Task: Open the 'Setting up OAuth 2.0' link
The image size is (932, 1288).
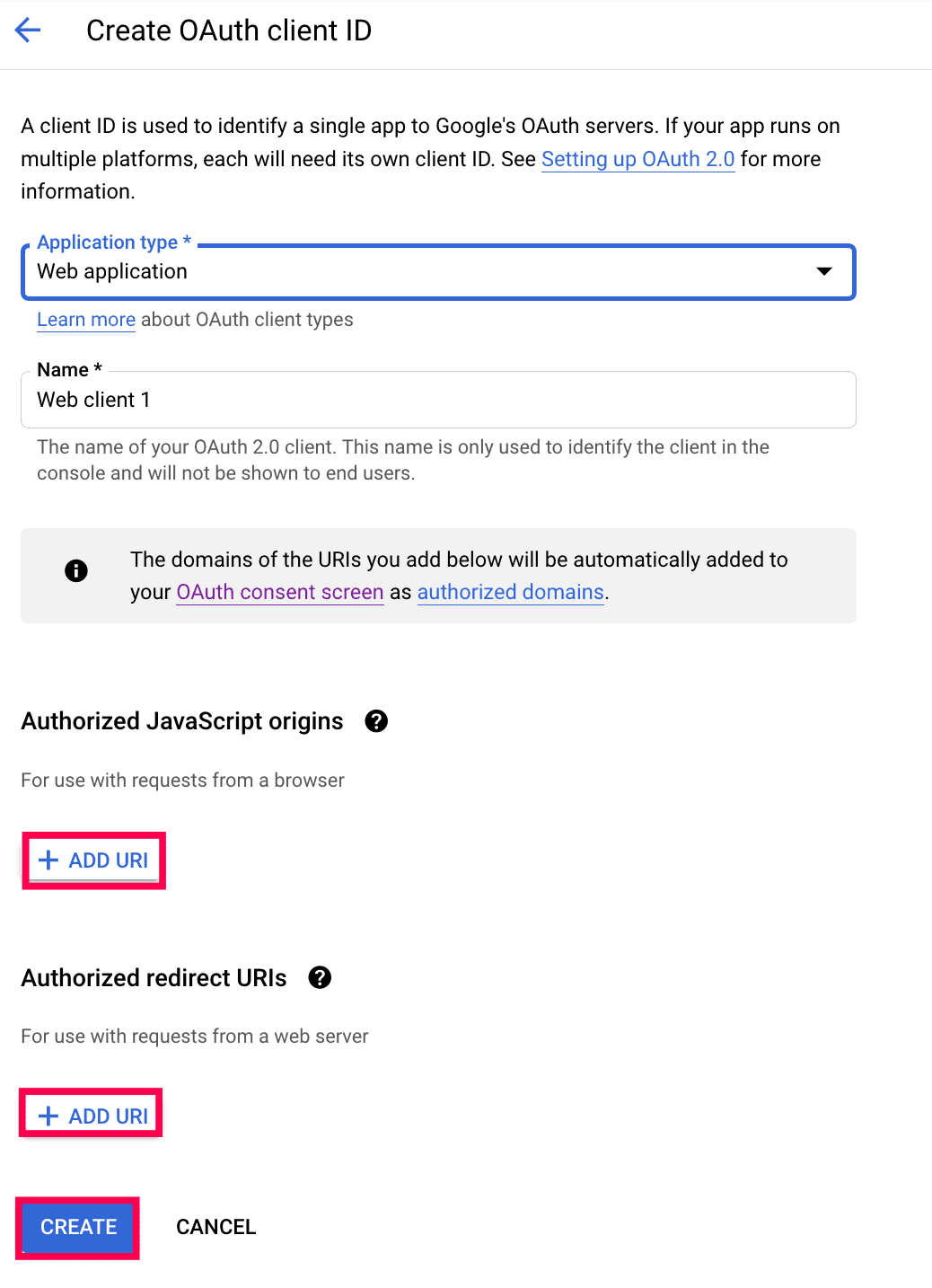Action: click(637, 159)
